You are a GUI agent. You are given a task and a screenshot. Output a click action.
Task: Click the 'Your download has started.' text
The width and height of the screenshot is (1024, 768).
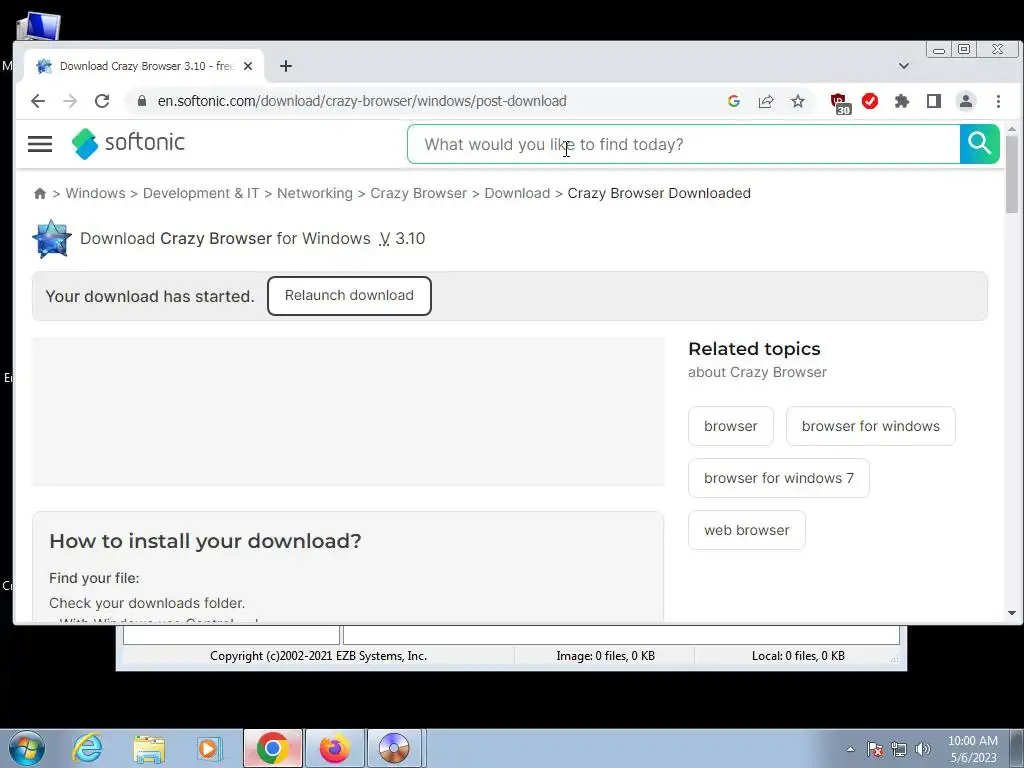click(150, 296)
